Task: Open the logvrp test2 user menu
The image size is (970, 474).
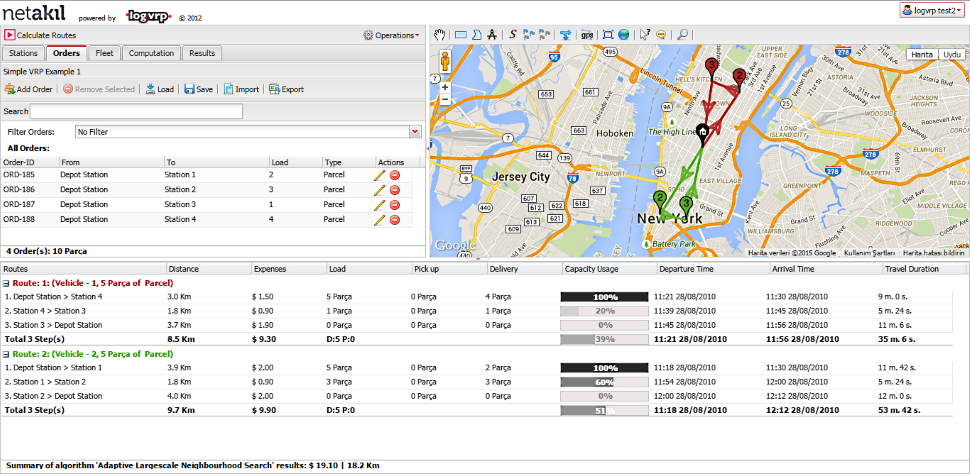Action: [x=934, y=11]
